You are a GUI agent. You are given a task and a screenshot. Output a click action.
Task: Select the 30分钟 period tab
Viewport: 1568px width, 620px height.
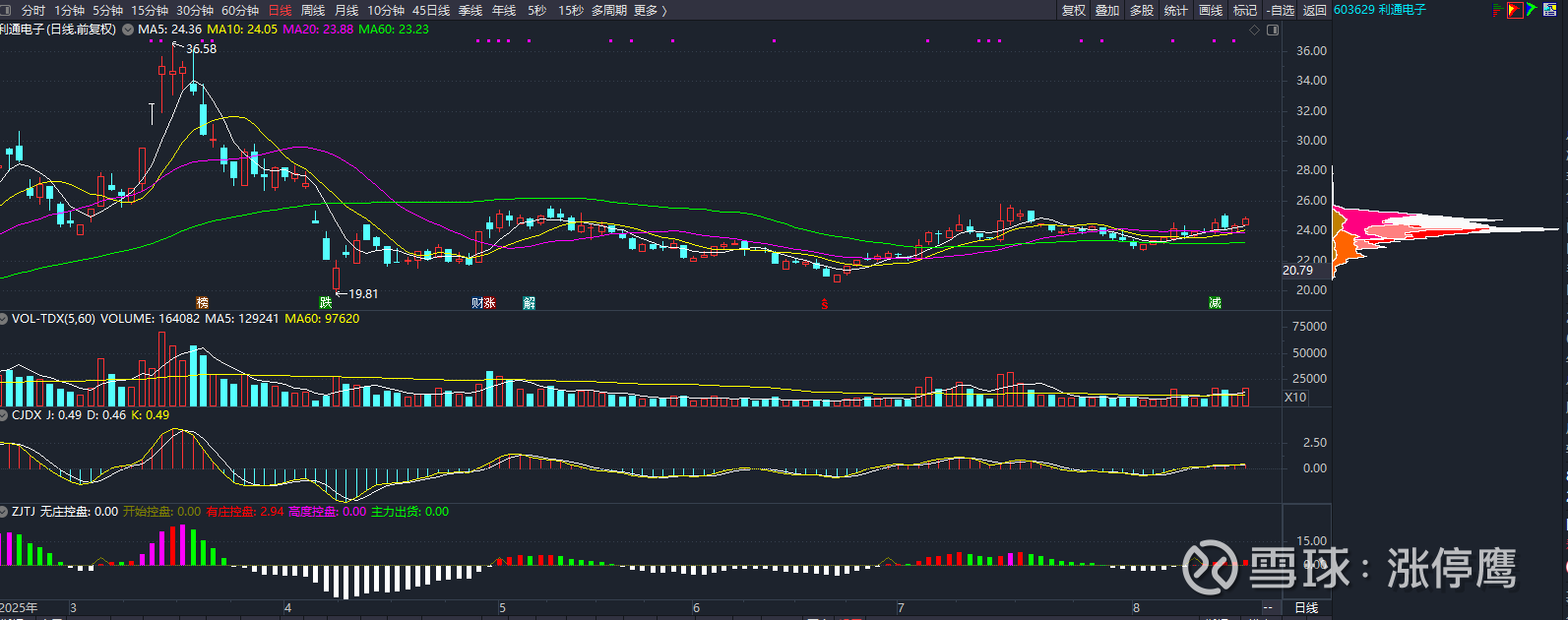click(195, 10)
